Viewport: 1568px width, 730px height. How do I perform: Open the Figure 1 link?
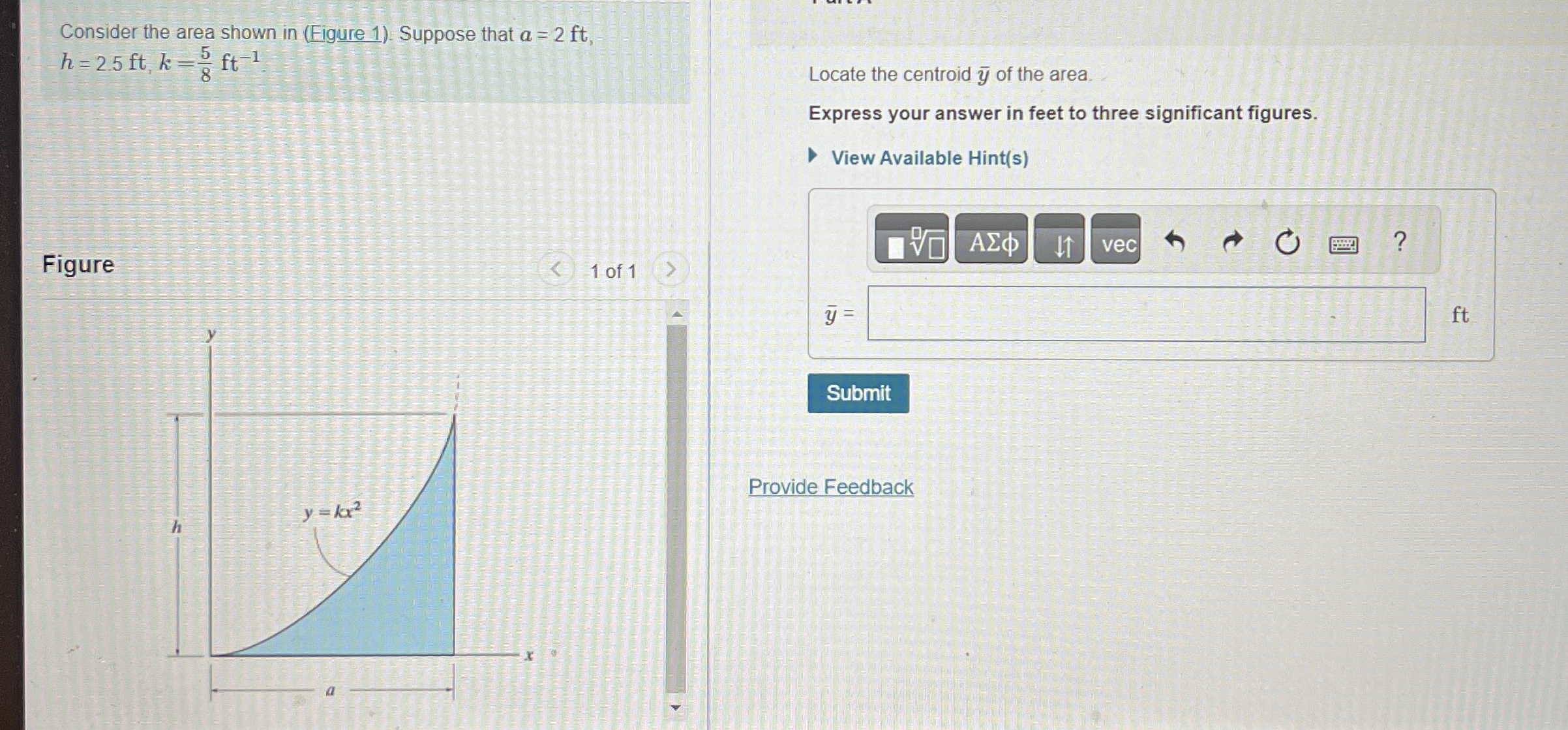click(x=346, y=33)
